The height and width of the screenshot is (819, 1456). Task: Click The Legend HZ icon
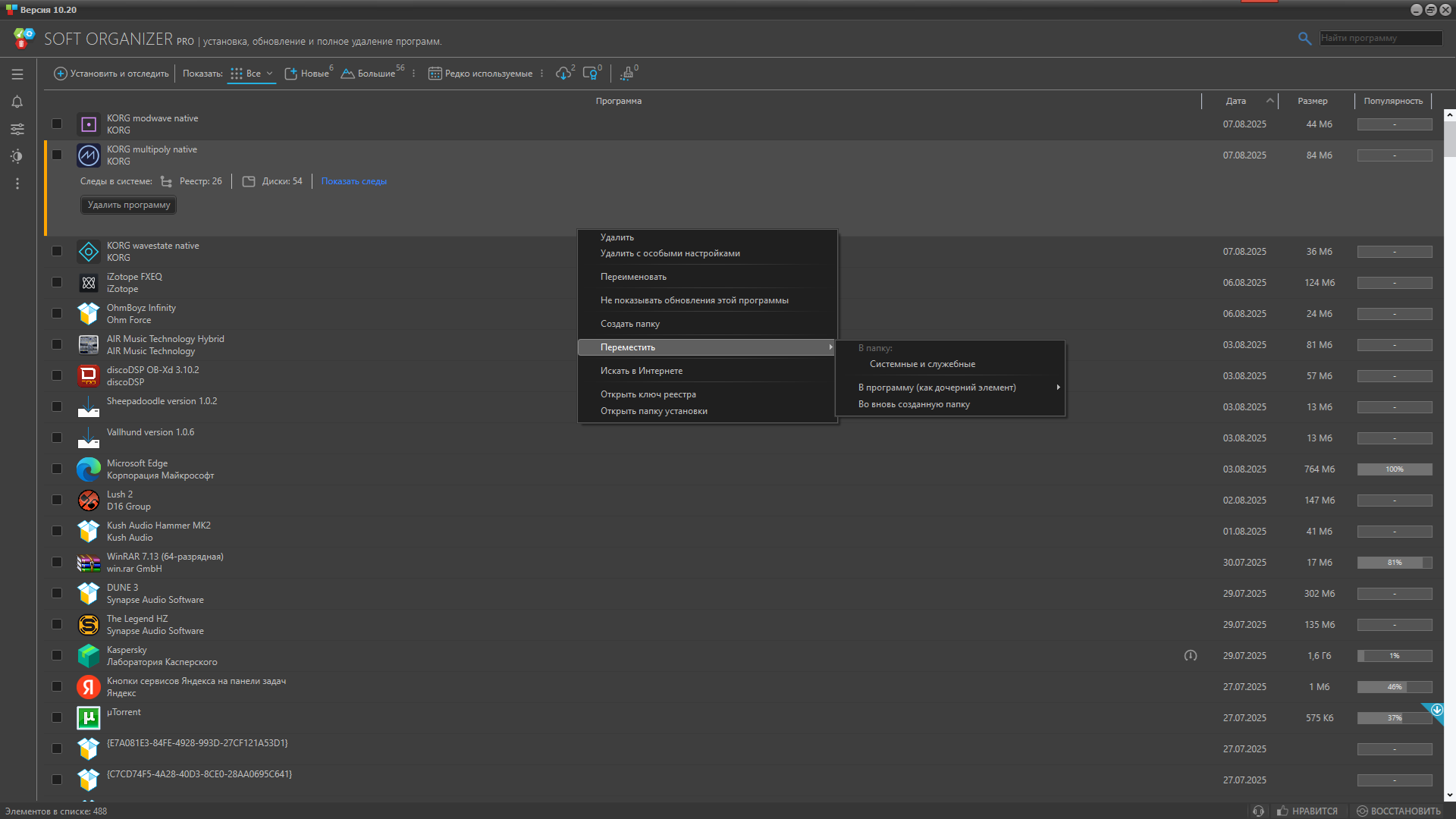point(89,625)
